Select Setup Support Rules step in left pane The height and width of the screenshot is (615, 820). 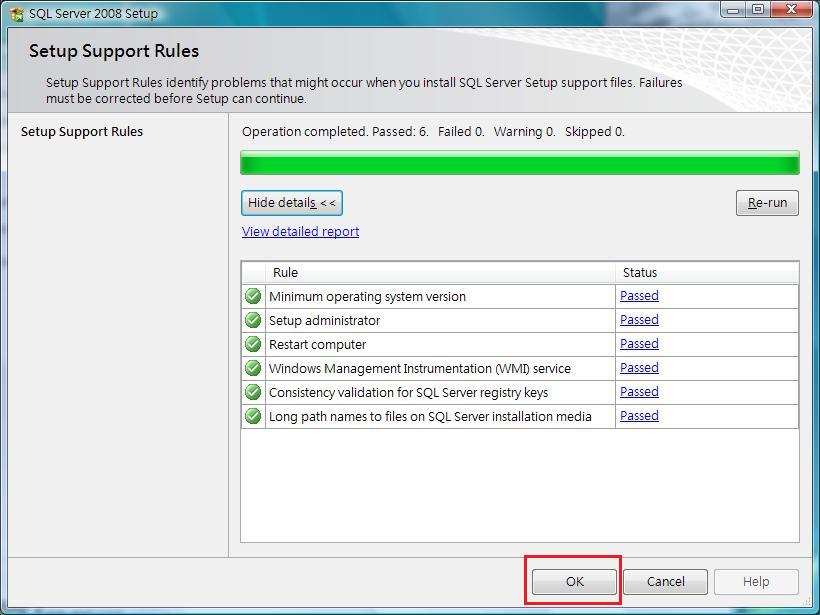[82, 132]
